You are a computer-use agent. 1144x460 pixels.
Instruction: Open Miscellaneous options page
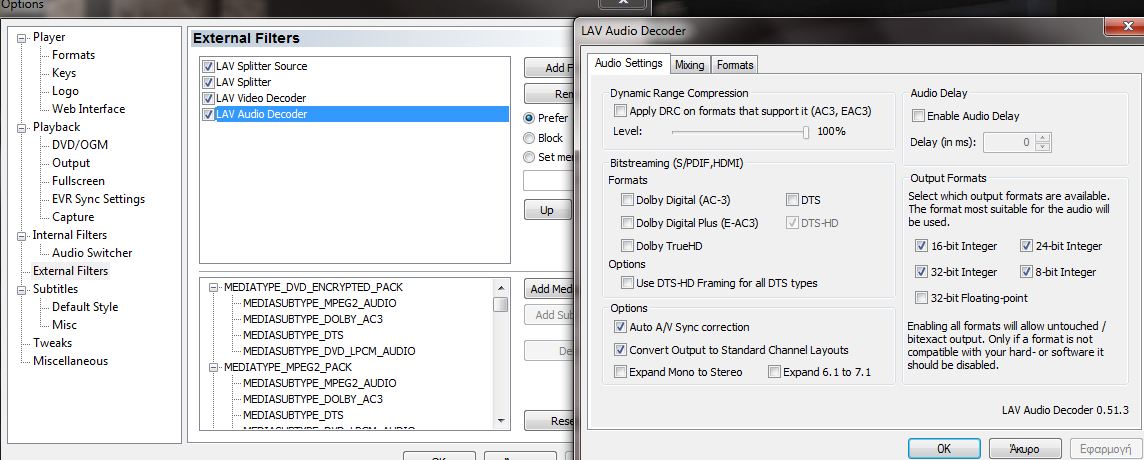[x=70, y=361]
